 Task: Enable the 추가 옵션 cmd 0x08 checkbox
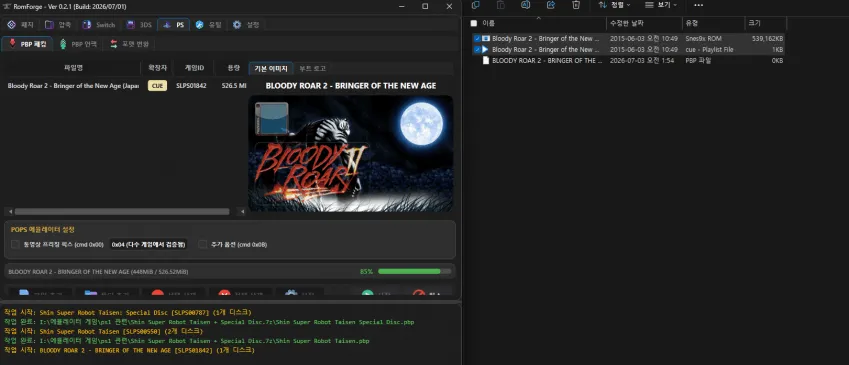pos(203,245)
